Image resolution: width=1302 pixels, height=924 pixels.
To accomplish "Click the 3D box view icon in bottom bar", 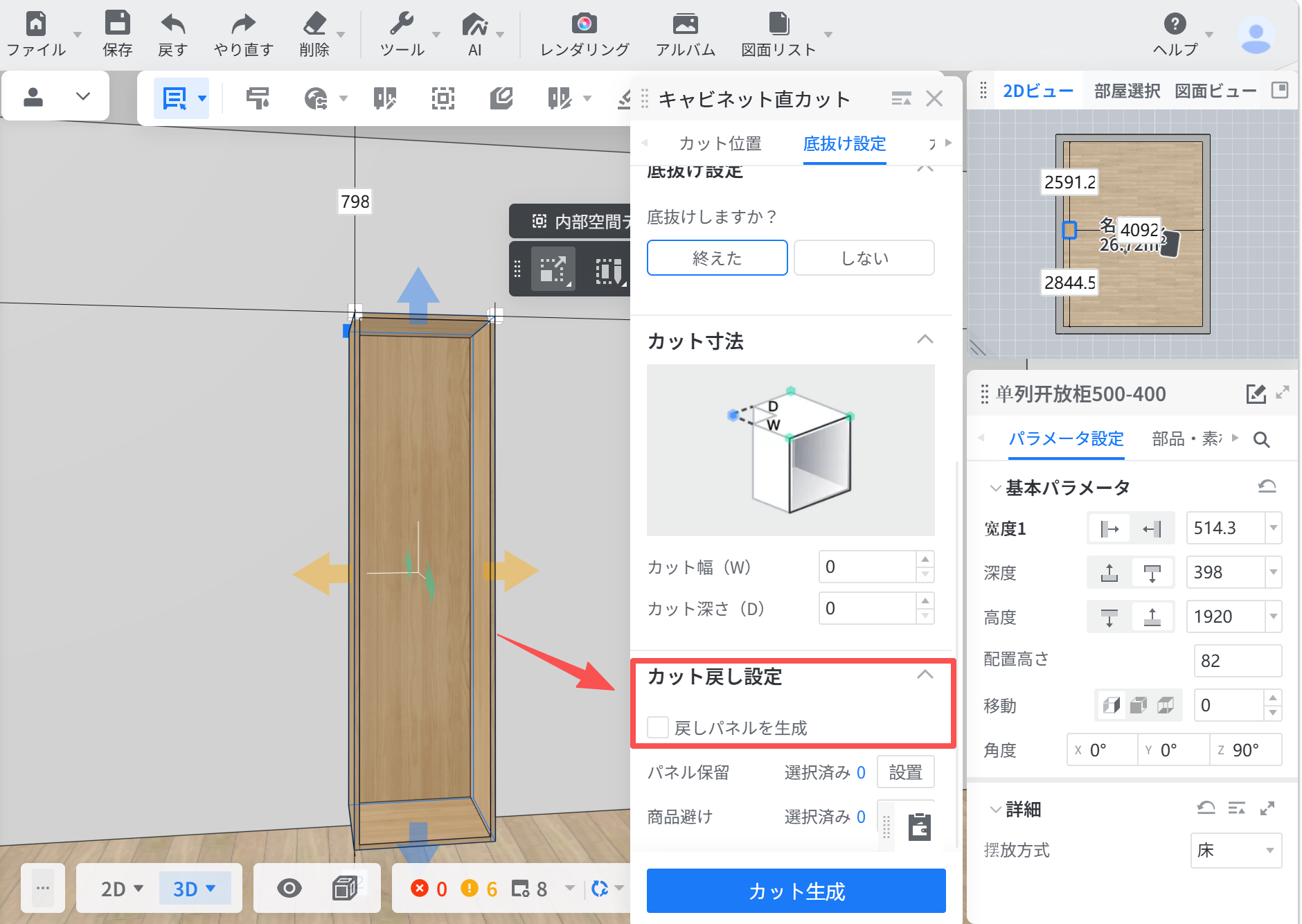I will 345,888.
